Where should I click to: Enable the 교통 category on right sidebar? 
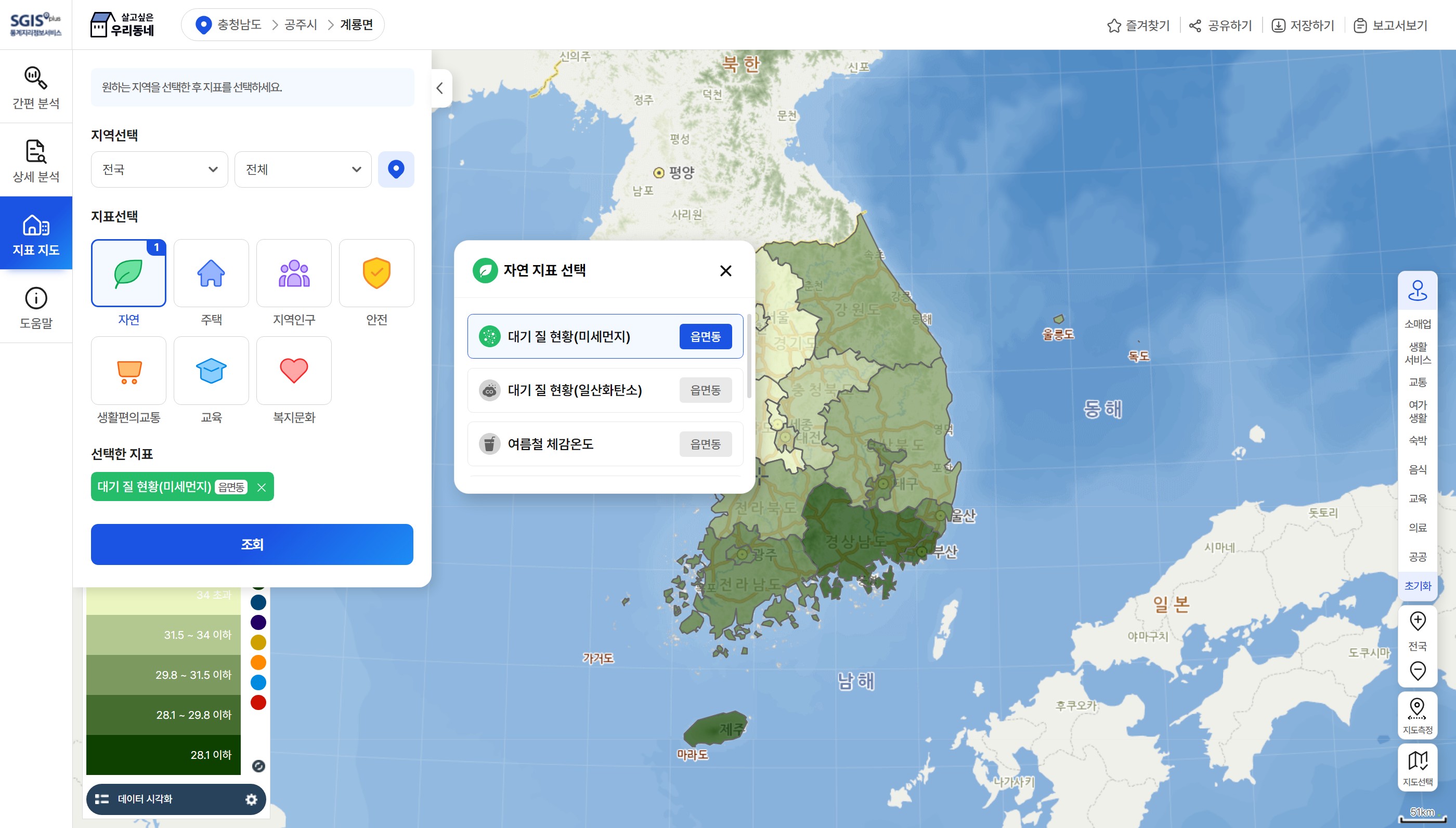pyautogui.click(x=1418, y=382)
